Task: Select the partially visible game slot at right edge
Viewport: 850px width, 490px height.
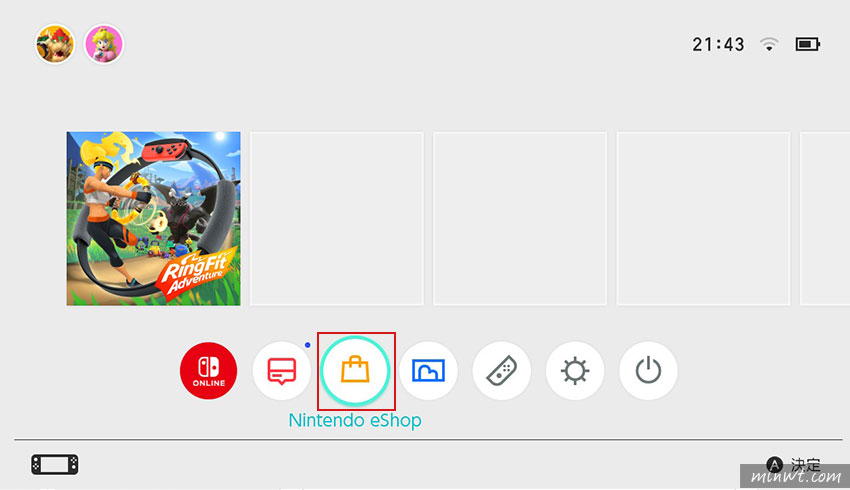Action: click(825, 218)
